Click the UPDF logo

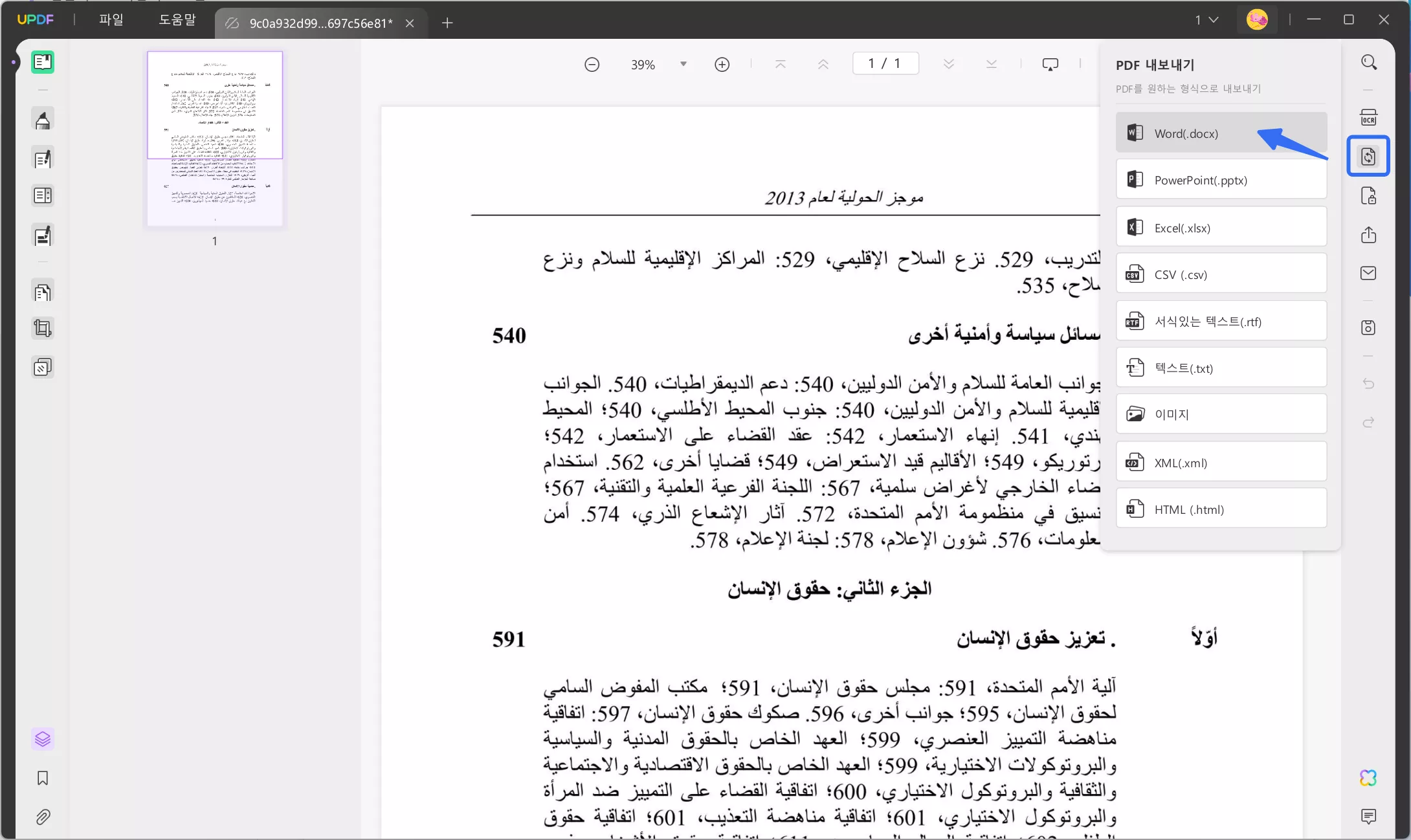pyautogui.click(x=36, y=19)
